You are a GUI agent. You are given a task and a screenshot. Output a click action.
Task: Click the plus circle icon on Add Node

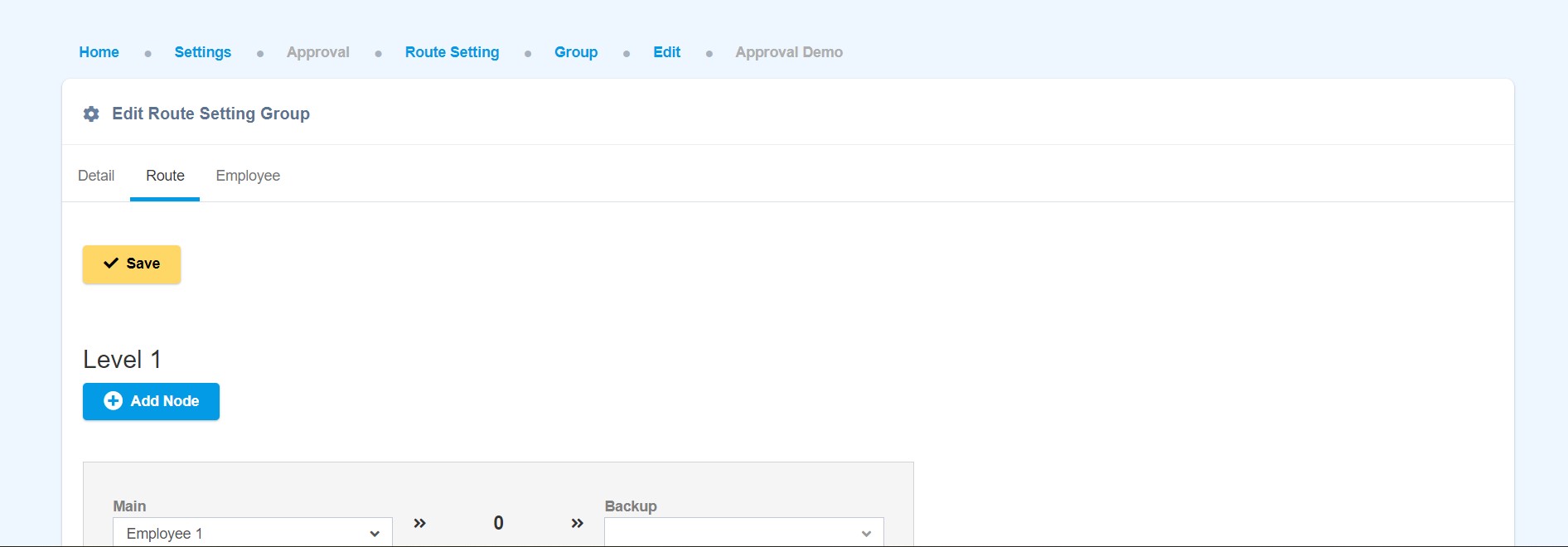click(x=113, y=401)
